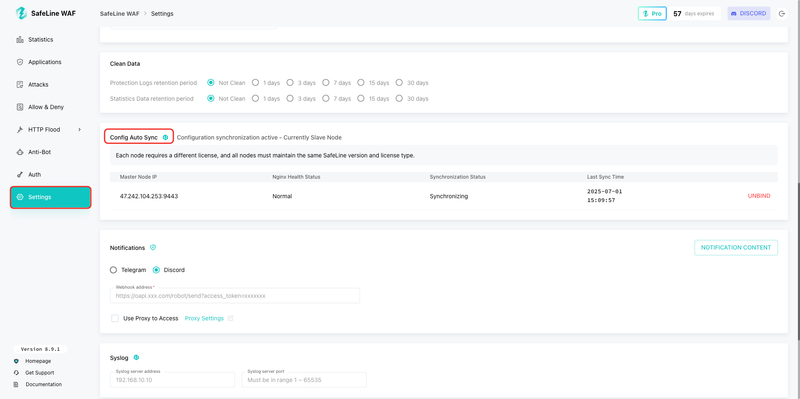Select the Telegram notification option

pyautogui.click(x=113, y=270)
